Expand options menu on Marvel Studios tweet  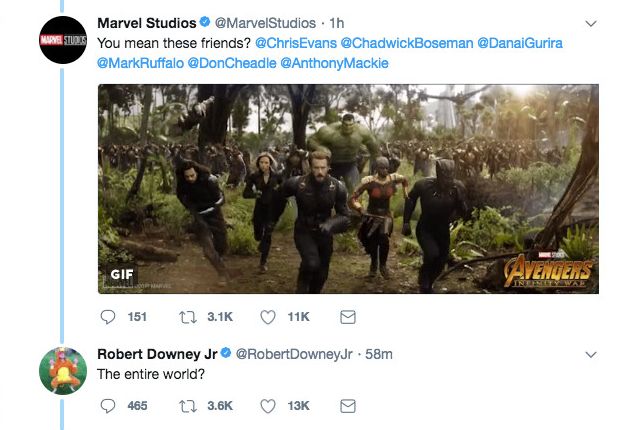click(x=590, y=23)
